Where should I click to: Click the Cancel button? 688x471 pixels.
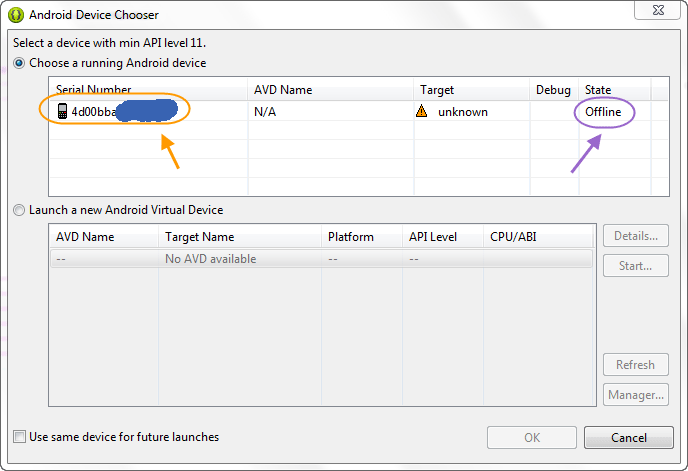629,438
